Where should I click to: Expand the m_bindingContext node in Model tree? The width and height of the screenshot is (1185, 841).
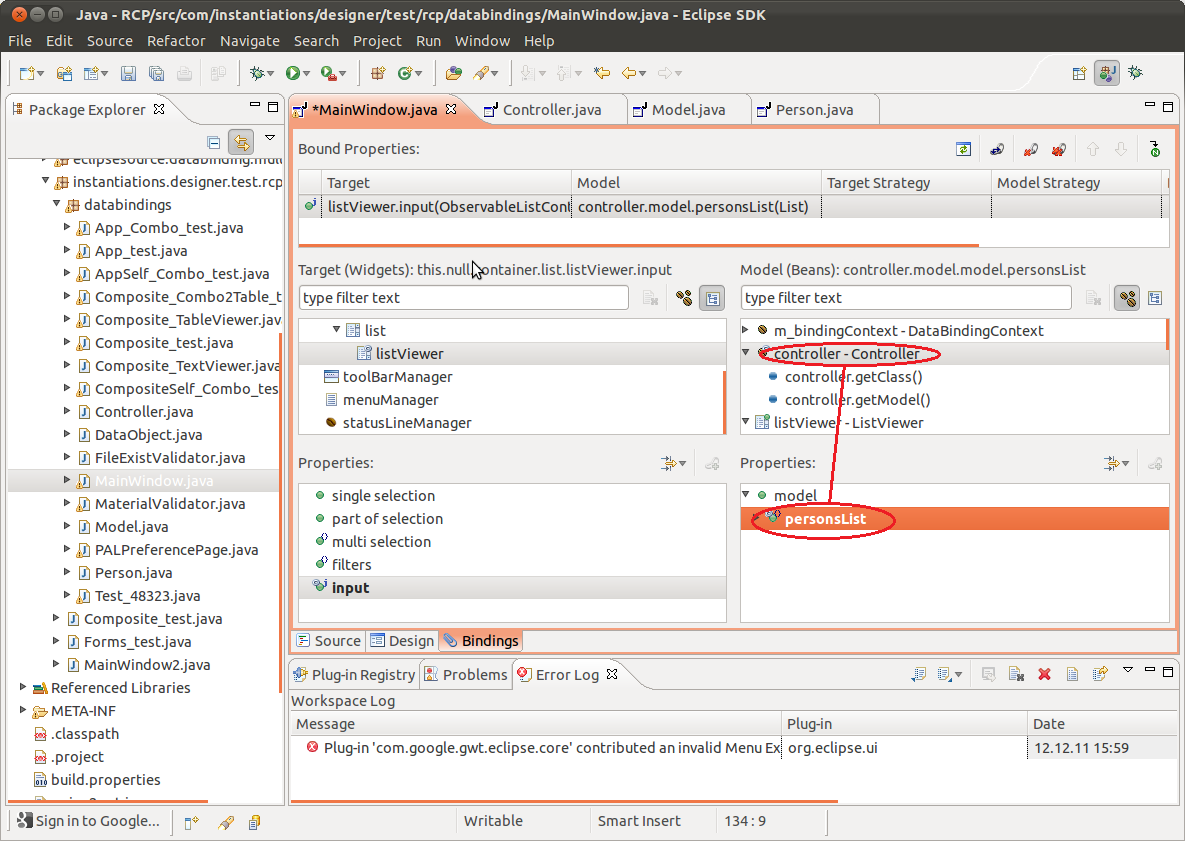[745, 329]
